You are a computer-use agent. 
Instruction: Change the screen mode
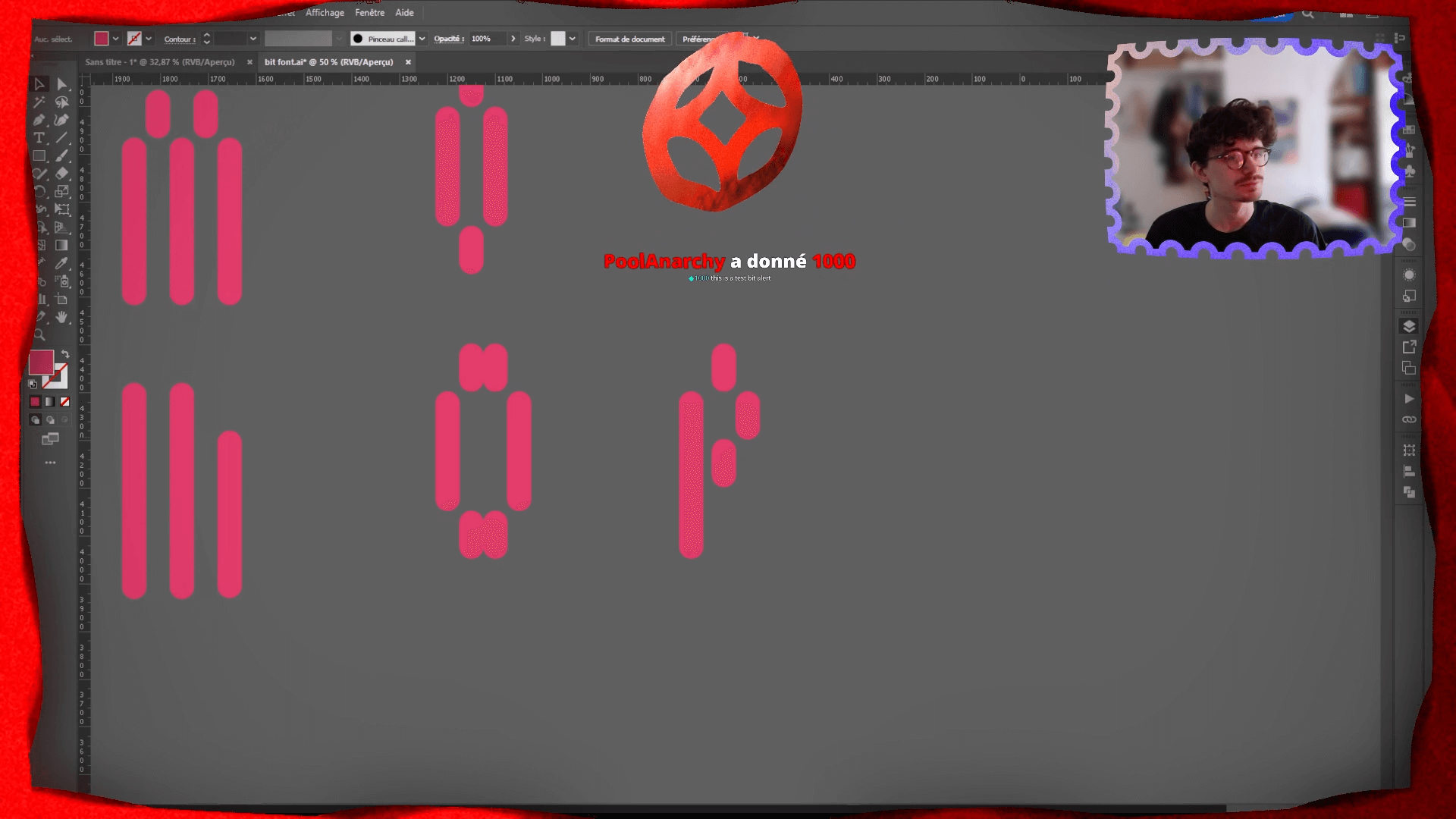coord(50,439)
